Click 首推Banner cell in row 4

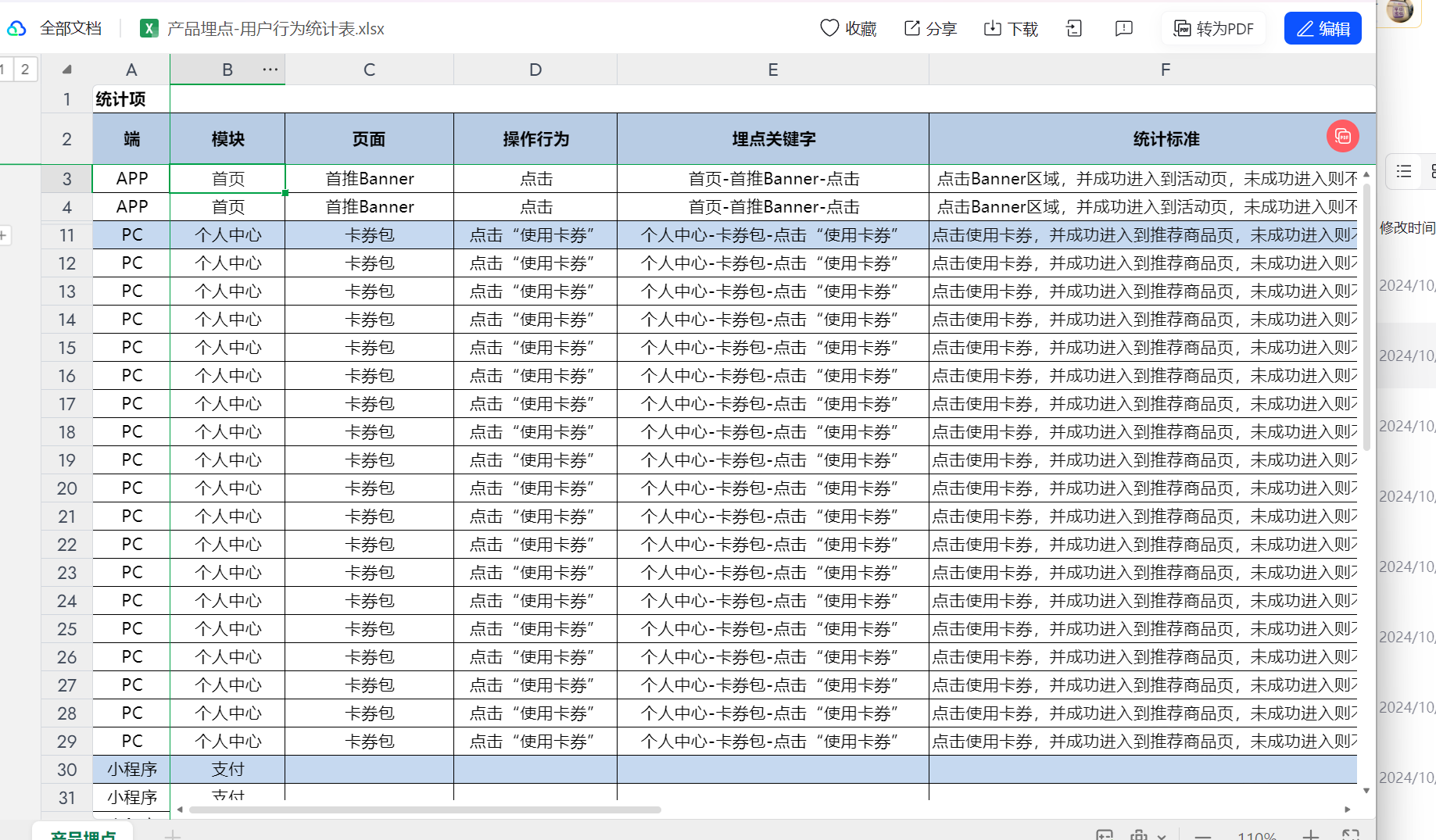tap(369, 207)
